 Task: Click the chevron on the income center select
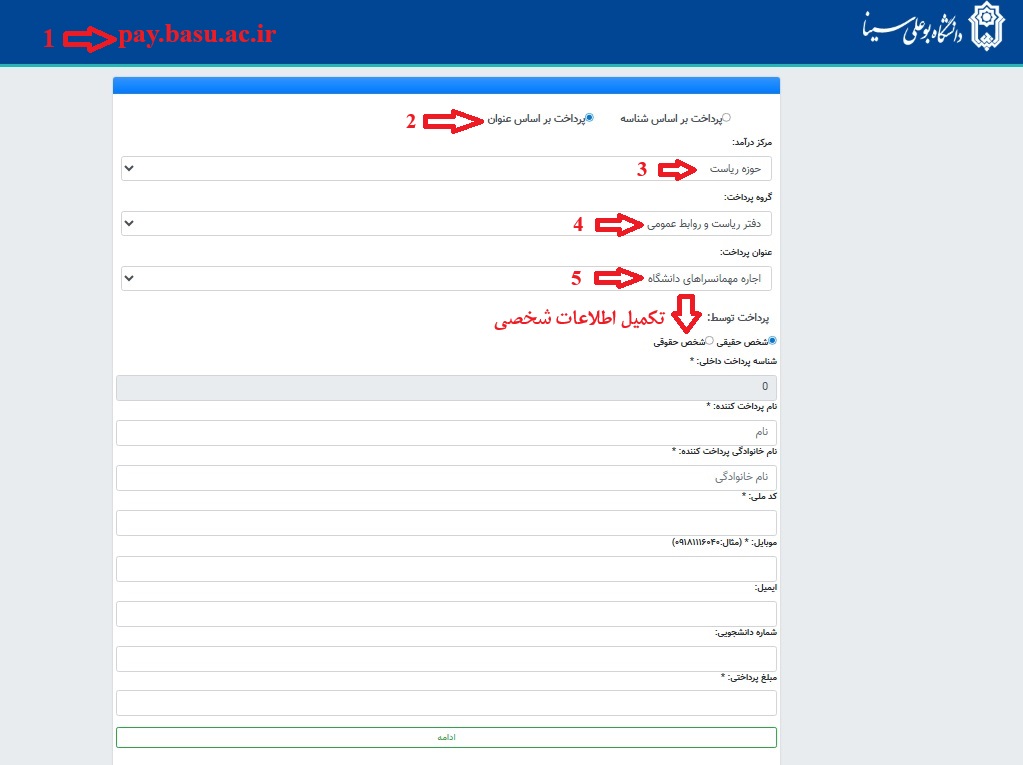(128, 169)
